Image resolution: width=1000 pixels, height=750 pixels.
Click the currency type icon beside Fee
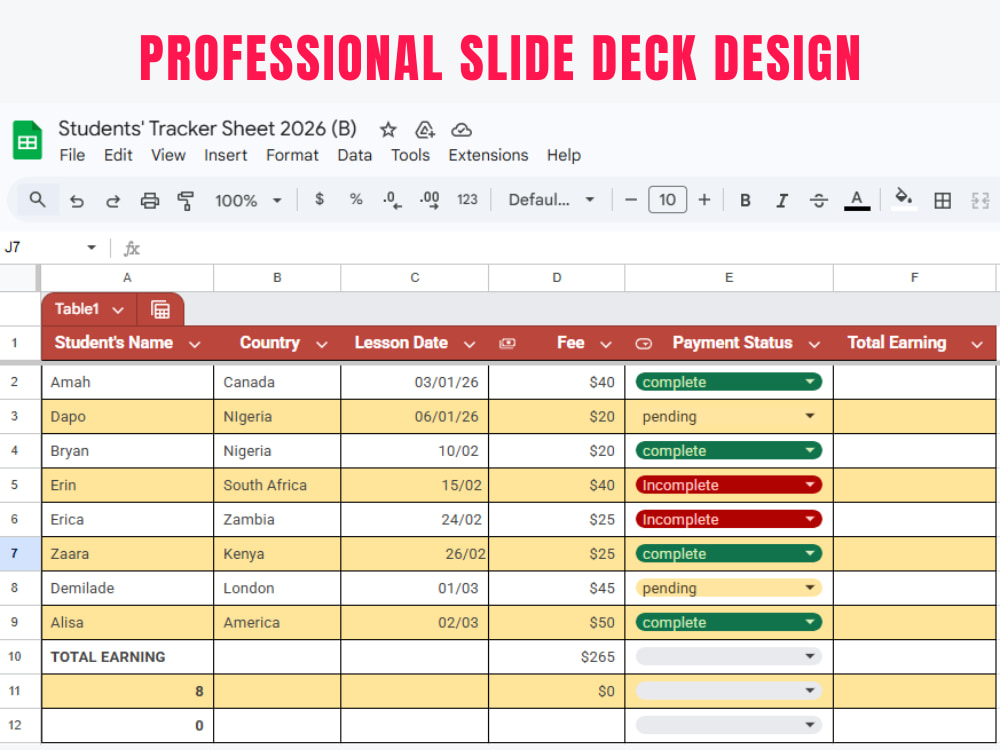point(507,344)
